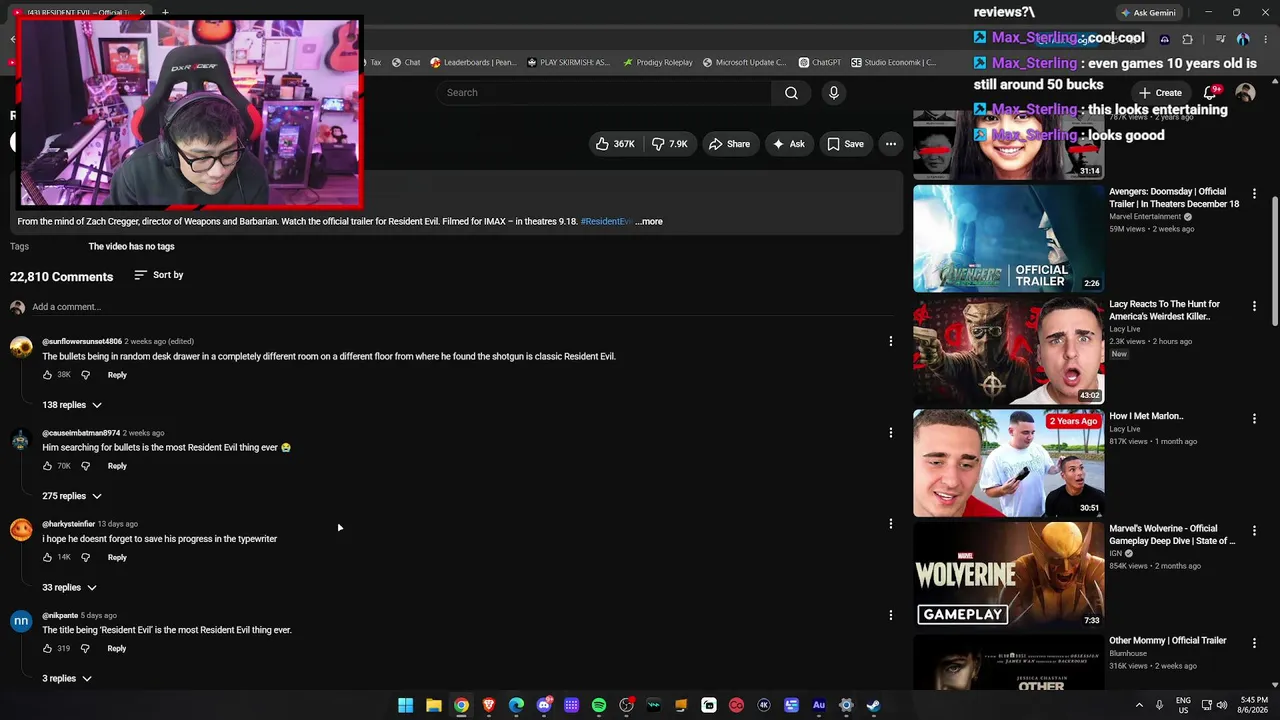Like the comment by @sunflowersunset4806
This screenshot has height=720, width=1280.
(47, 375)
